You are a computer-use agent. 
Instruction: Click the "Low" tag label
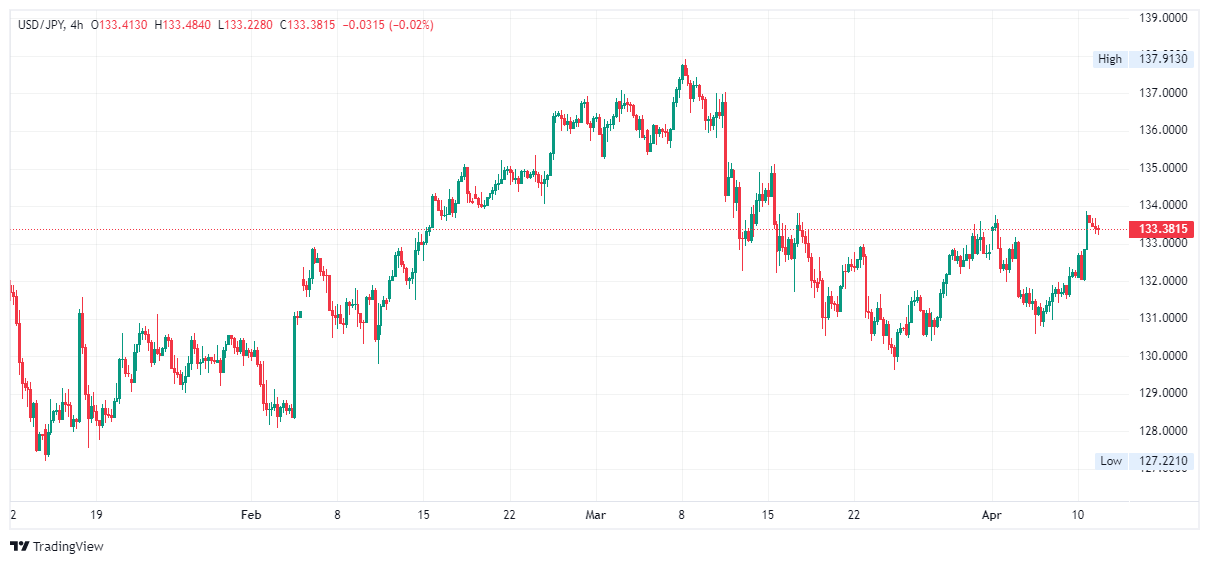tap(1111, 461)
